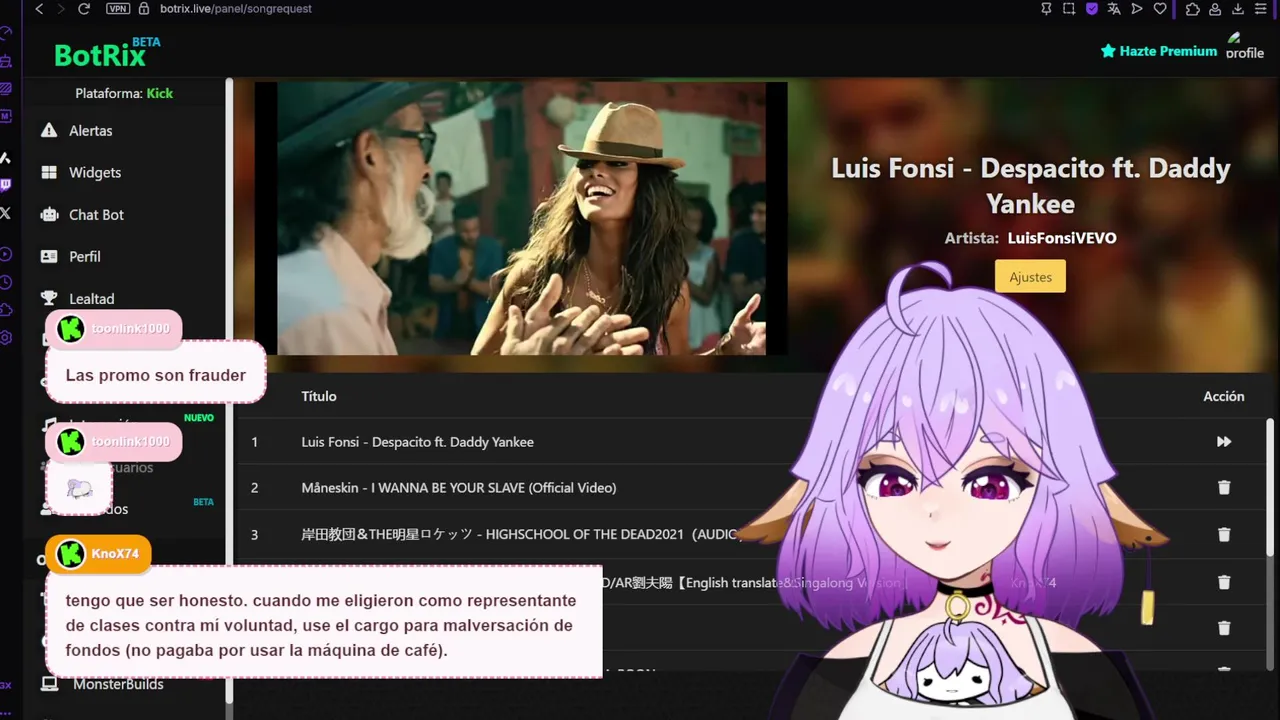Click the sidebar vertical scrollbar
The height and width of the screenshot is (720, 1280).
click(229, 390)
